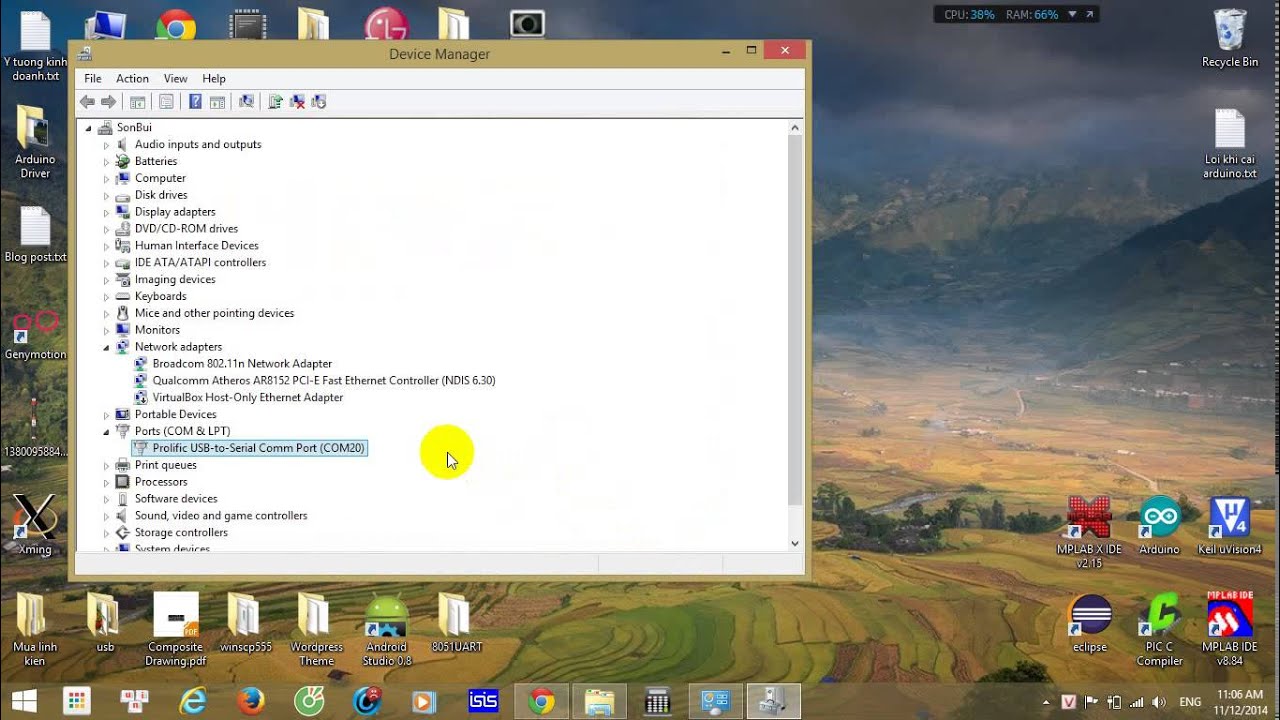Open the MPLAB IDE v8.84 shortcut
Image resolution: width=1280 pixels, height=720 pixels.
click(1229, 630)
